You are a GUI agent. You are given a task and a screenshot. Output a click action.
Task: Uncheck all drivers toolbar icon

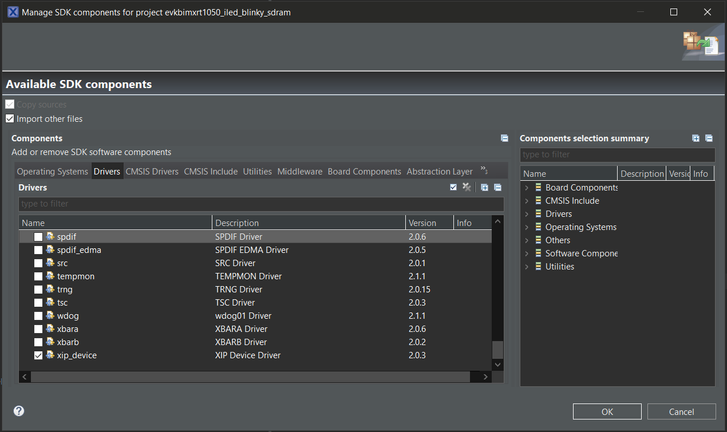(466, 187)
